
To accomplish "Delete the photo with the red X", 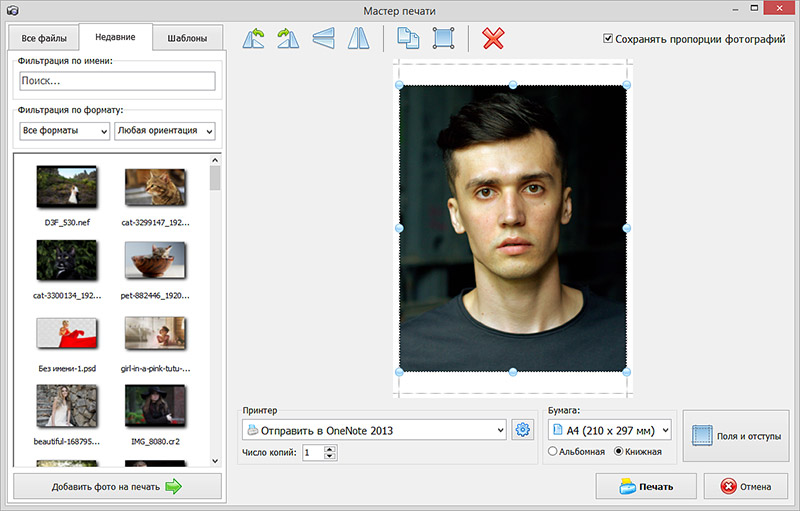I will coord(493,39).
